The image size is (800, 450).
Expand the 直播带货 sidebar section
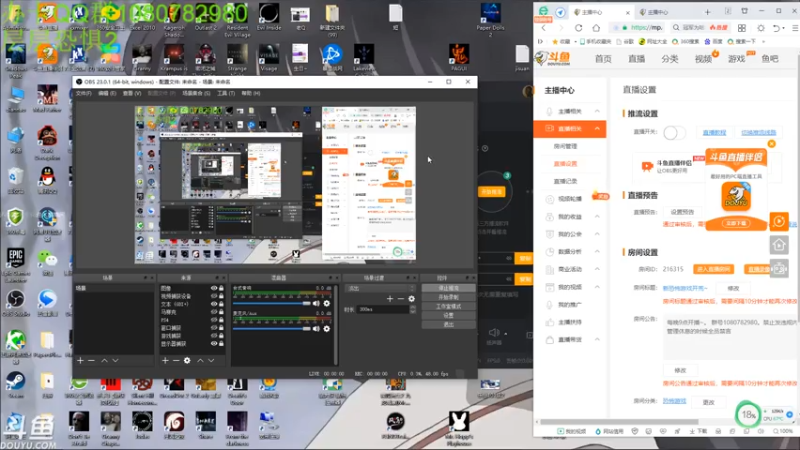[x=597, y=340]
